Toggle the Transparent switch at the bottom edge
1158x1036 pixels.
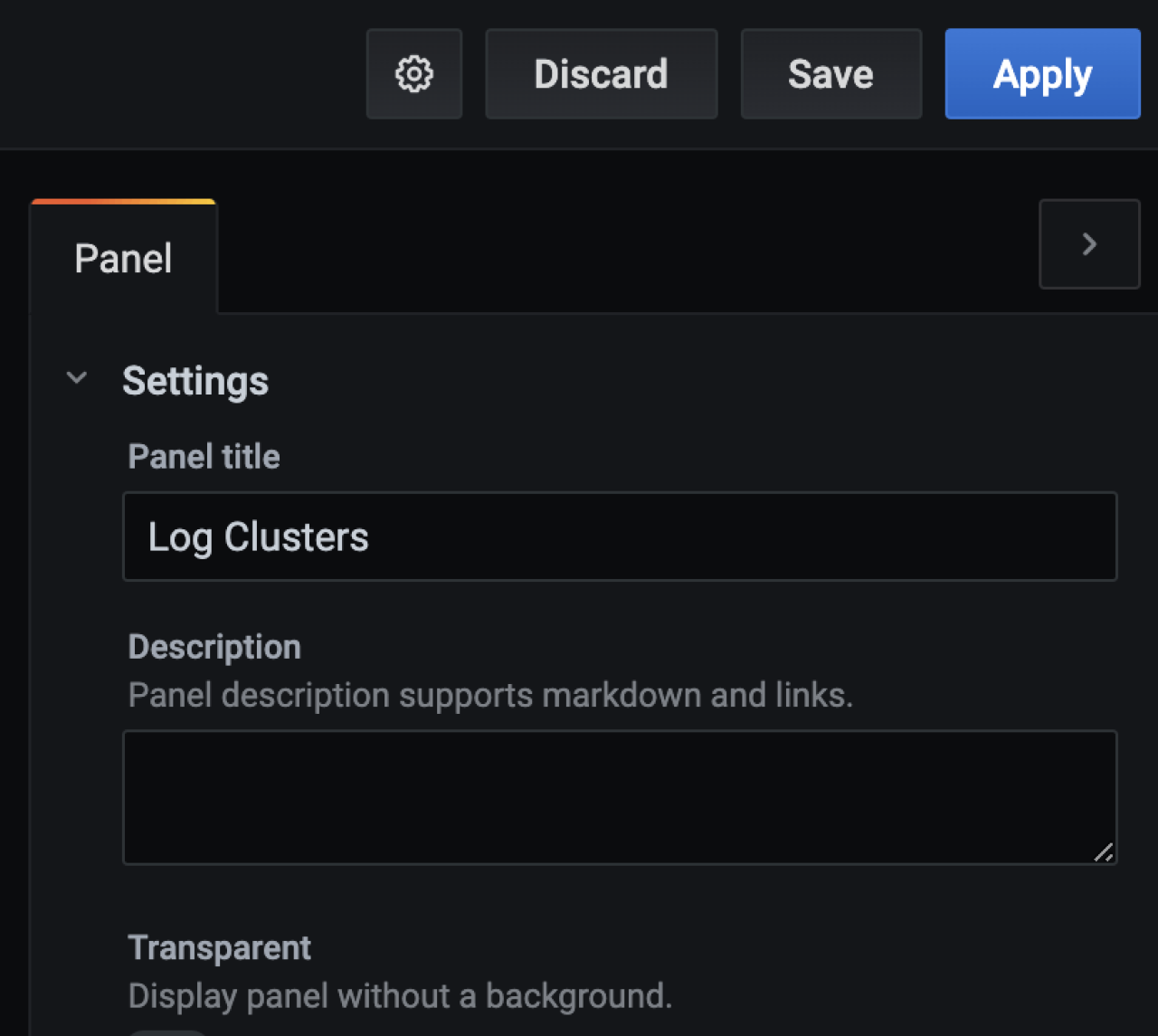[168, 1031]
